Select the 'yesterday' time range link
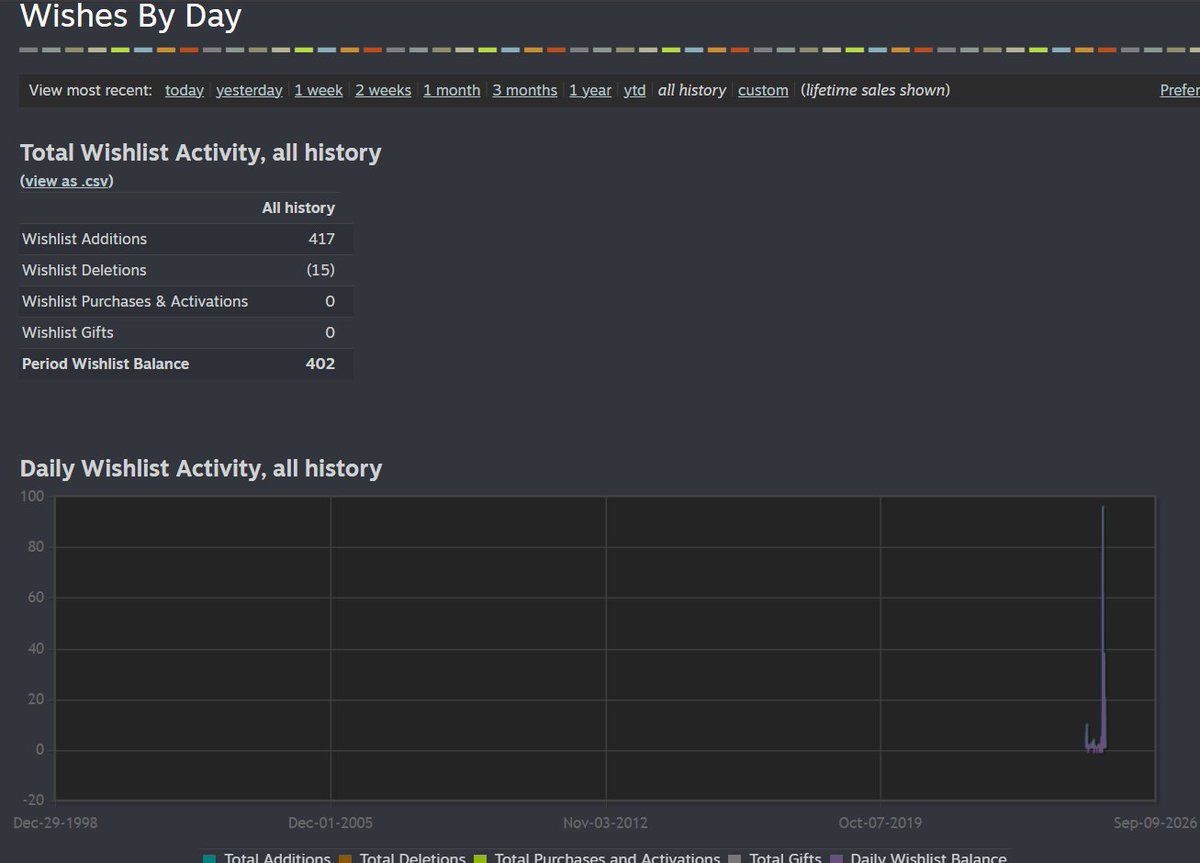Image resolution: width=1200 pixels, height=863 pixels. coord(249,90)
